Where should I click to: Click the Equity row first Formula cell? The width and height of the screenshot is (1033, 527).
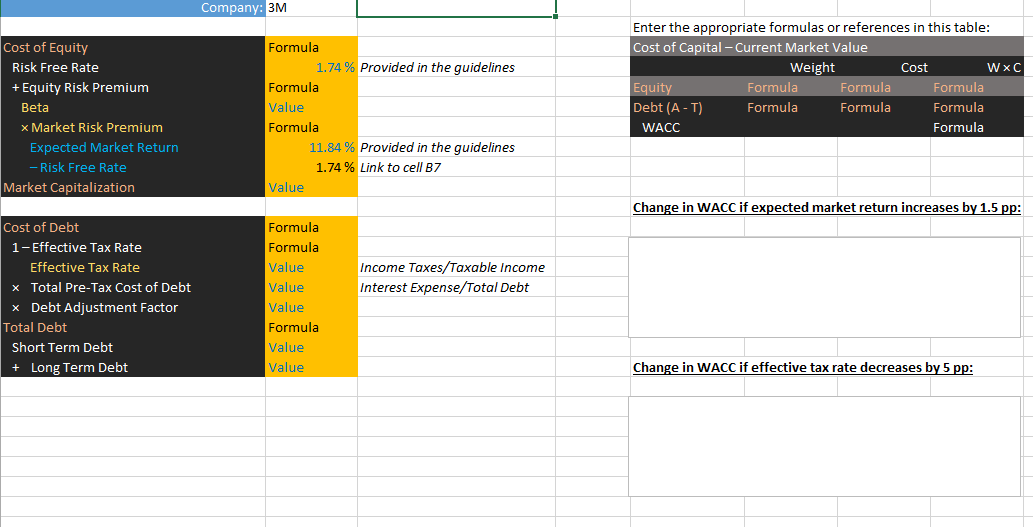click(791, 88)
